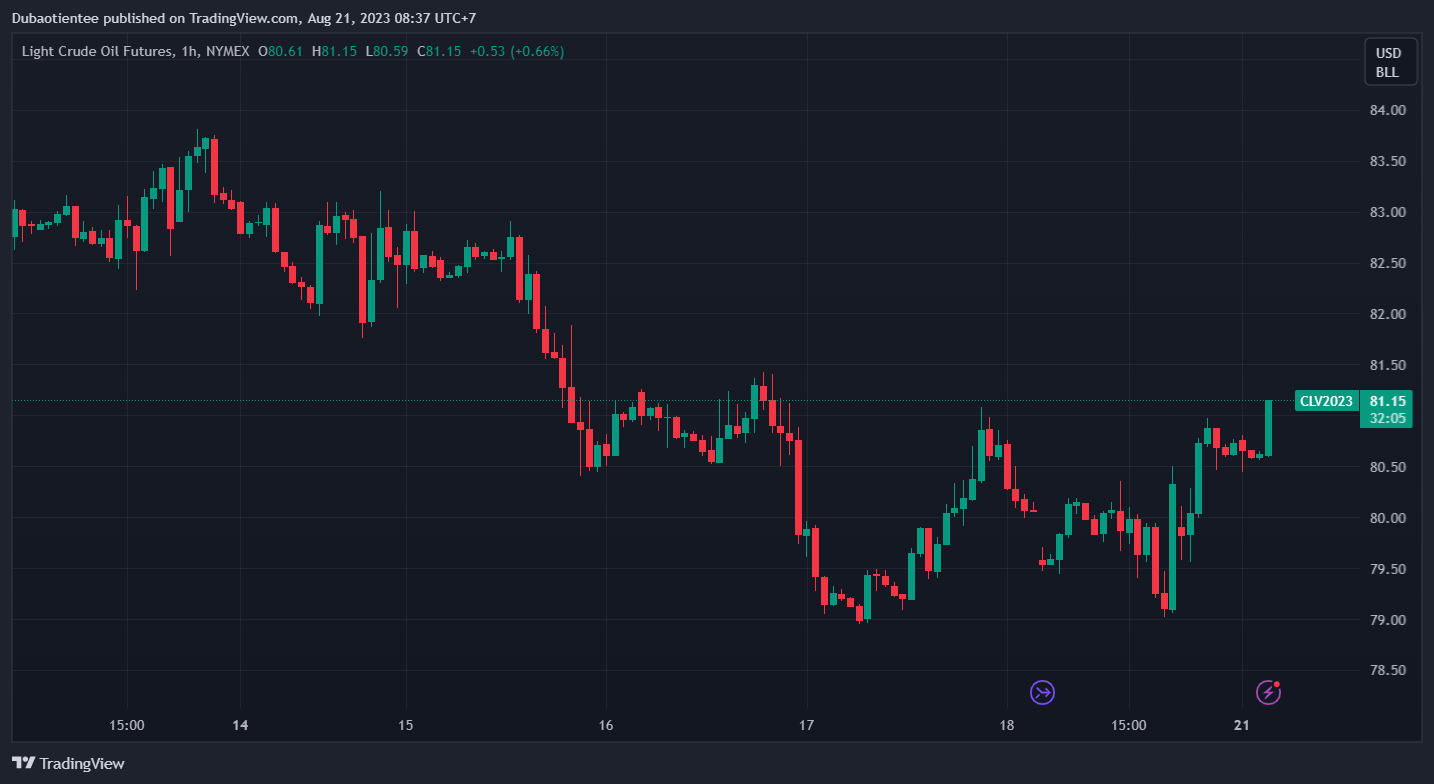Screen dimensions: 1434x784
Task: Click the 78.50 price axis label
Action: (1386, 670)
